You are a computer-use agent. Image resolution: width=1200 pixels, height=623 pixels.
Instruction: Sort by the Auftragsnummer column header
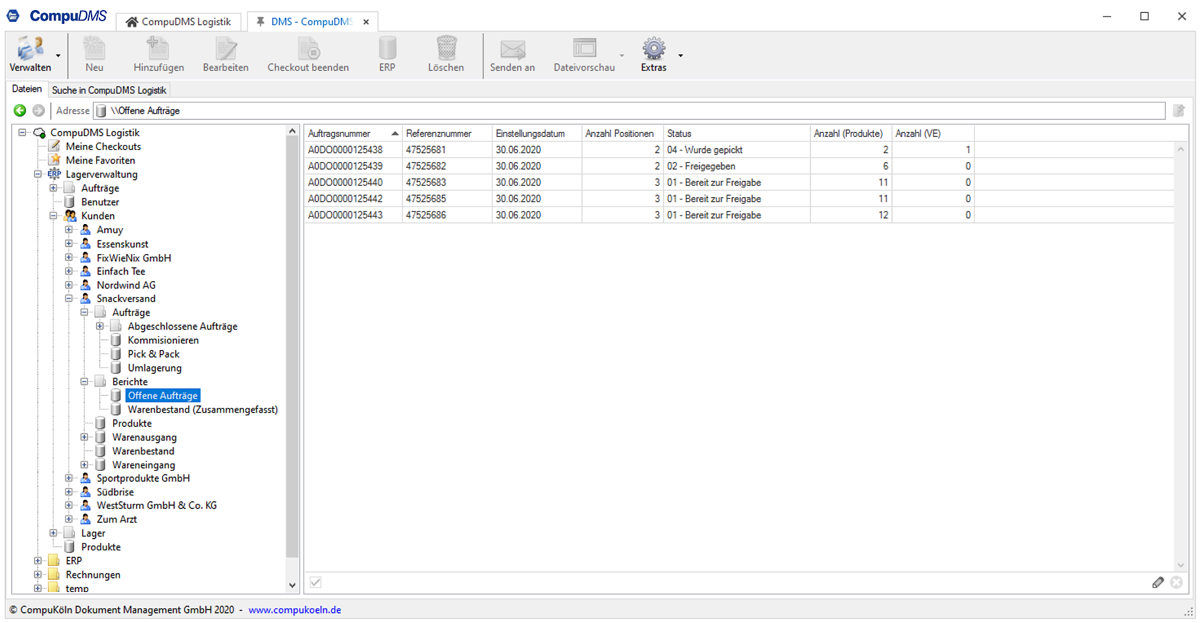point(354,134)
